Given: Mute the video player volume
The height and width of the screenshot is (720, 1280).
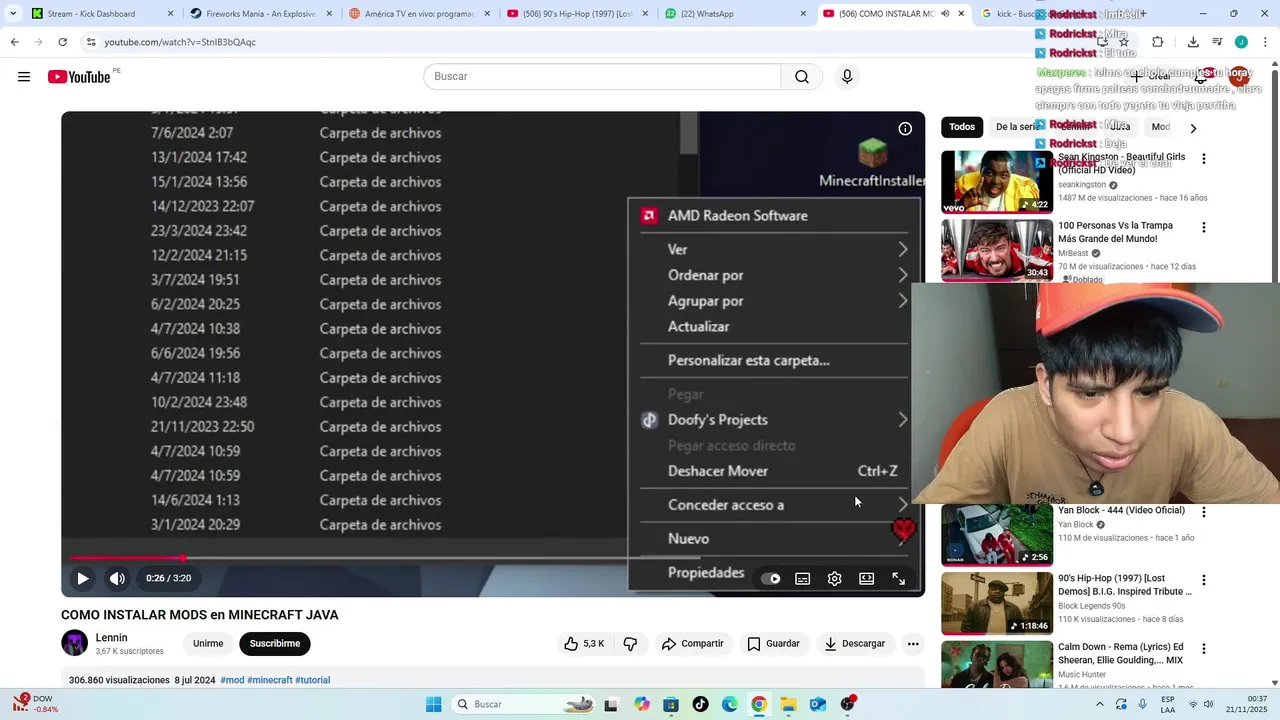Looking at the screenshot, I should pos(117,578).
